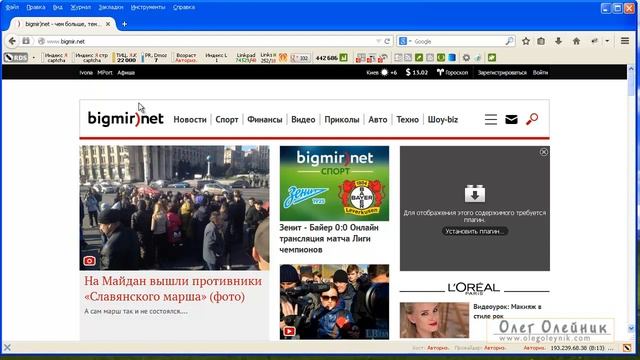Viewport: 640px width, 360px height.
Task: Expand the address bar history dropdown
Action: tap(378, 41)
